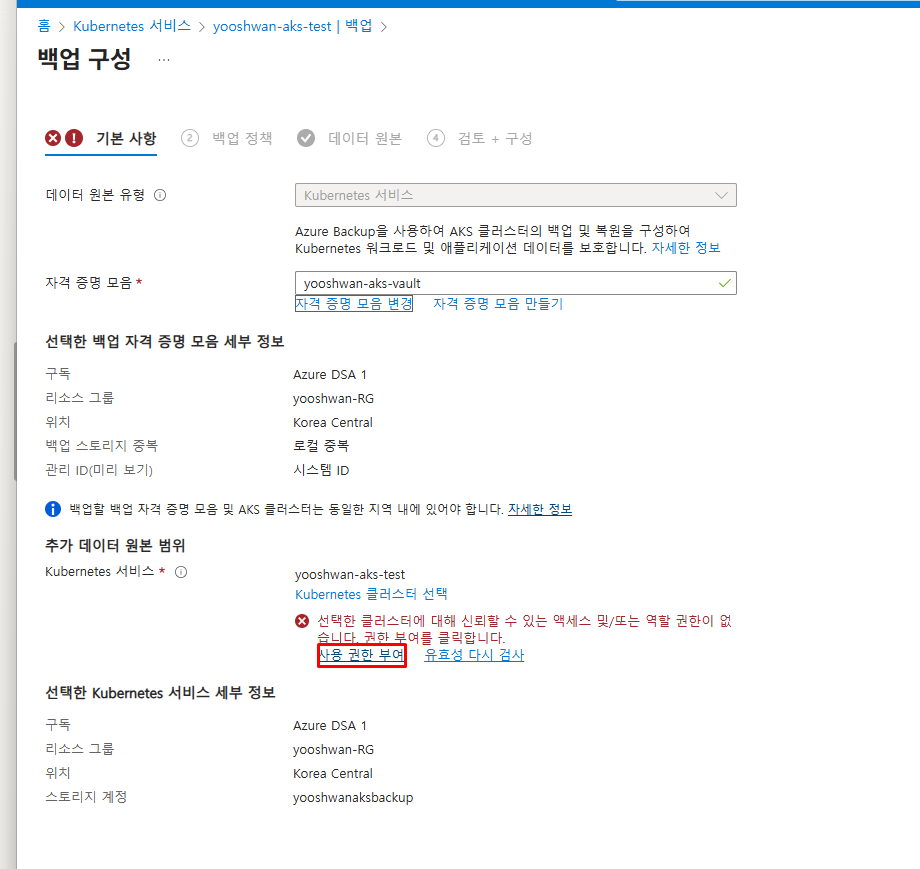This screenshot has height=869, width=920.
Task: Click blue info icon beside region notice
Action: pyautogui.click(x=53, y=509)
